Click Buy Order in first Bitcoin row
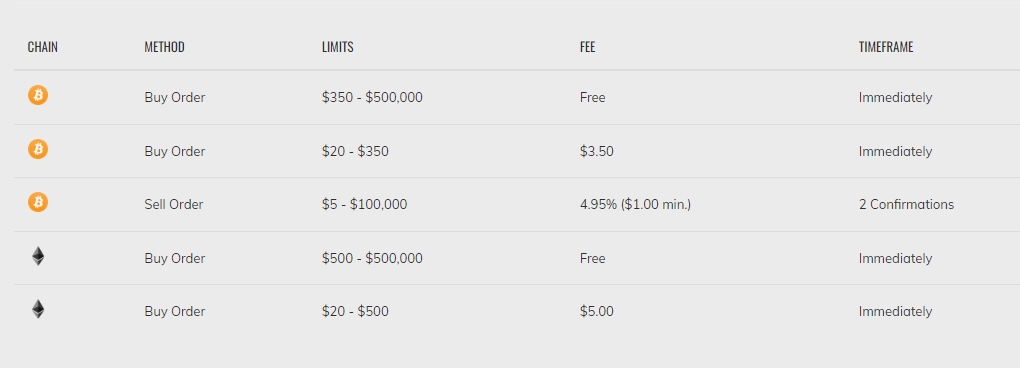The width and height of the screenshot is (1020, 368). click(174, 98)
